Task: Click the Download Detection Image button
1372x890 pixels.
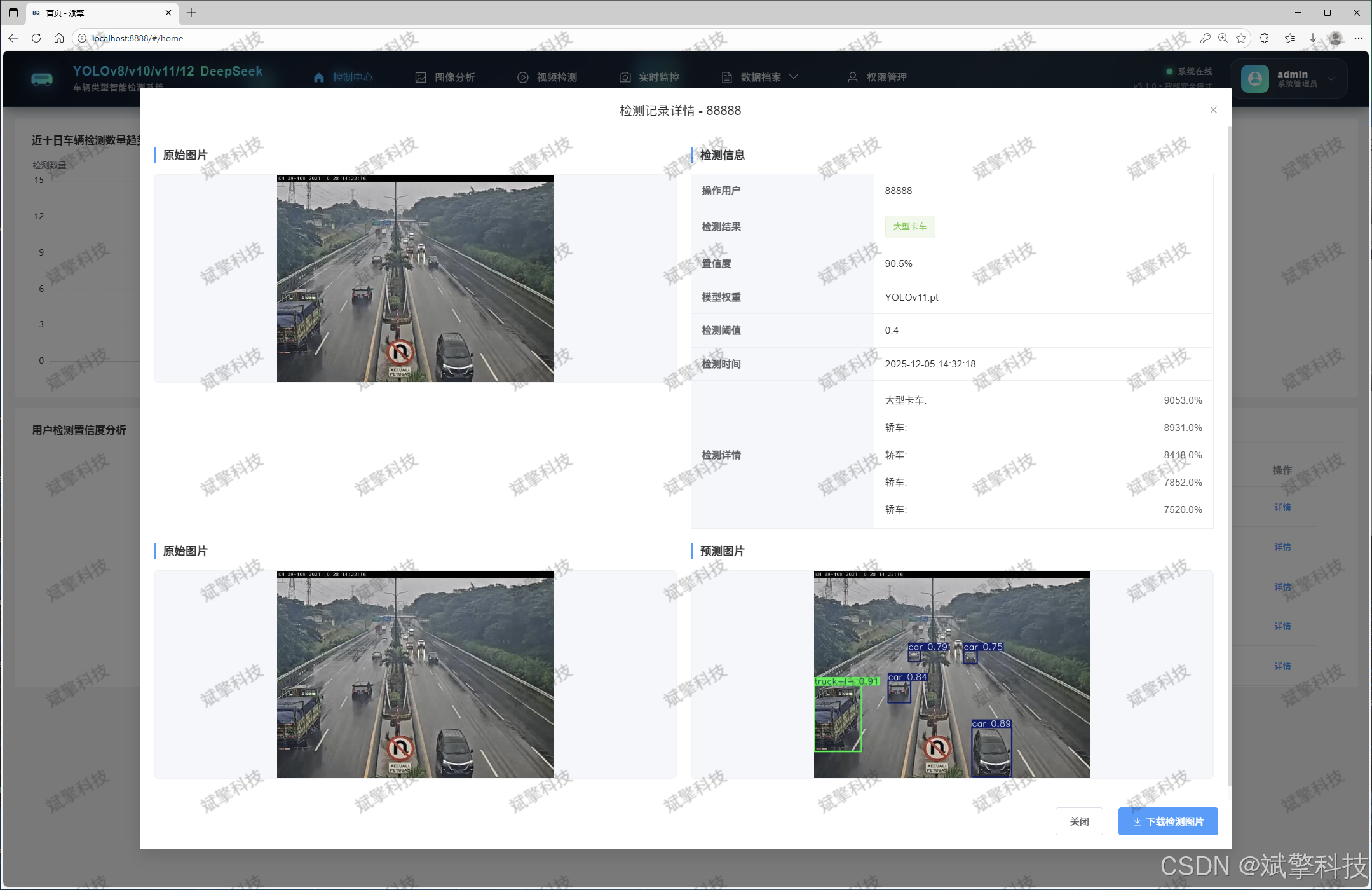Action: [x=1167, y=821]
